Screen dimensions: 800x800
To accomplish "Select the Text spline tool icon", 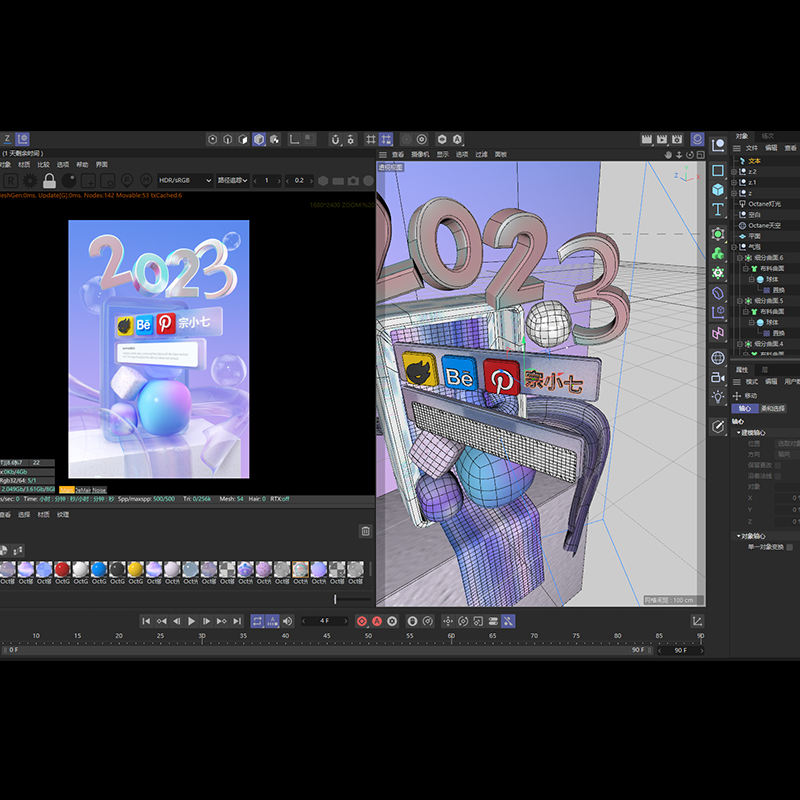I will [718, 209].
